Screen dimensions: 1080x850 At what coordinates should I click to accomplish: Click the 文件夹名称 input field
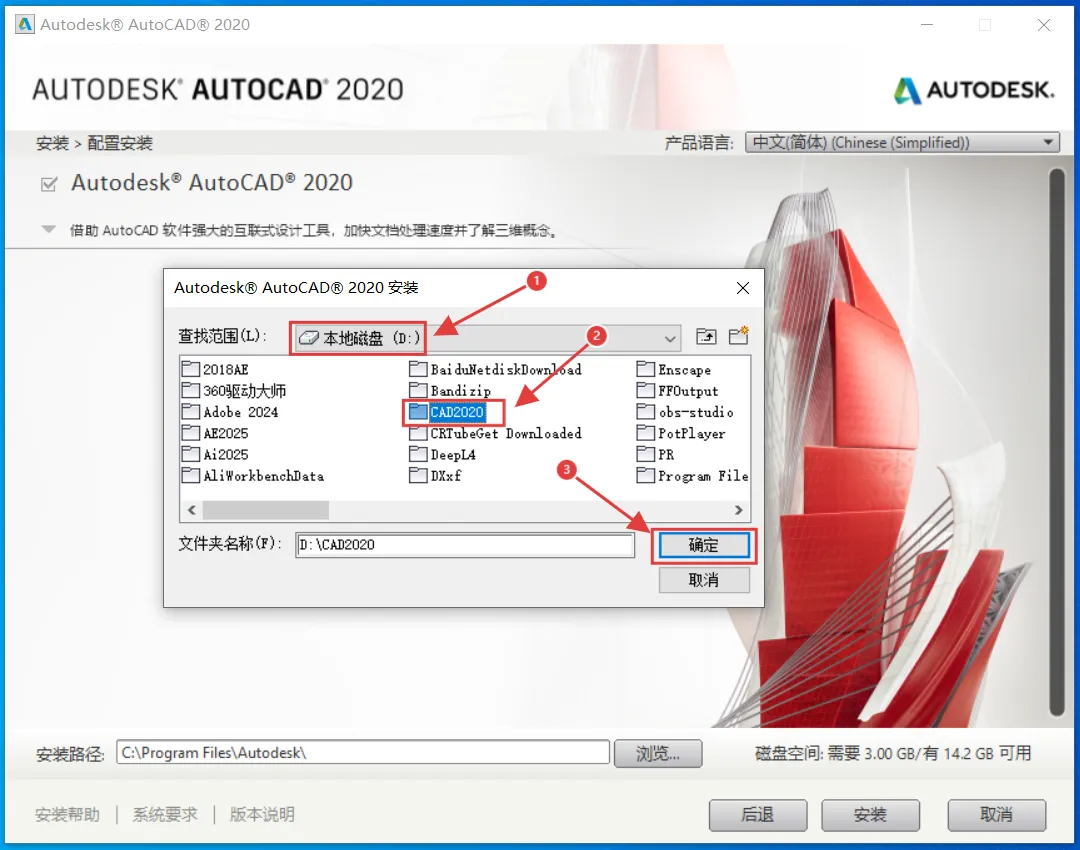tap(465, 545)
